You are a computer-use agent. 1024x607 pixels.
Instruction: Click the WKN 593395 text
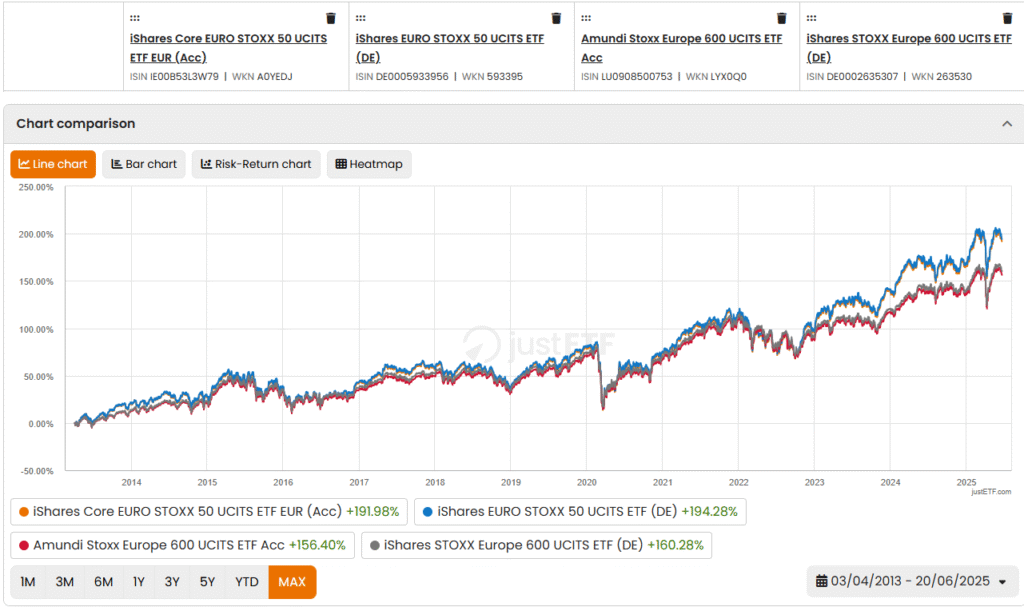[x=492, y=76]
